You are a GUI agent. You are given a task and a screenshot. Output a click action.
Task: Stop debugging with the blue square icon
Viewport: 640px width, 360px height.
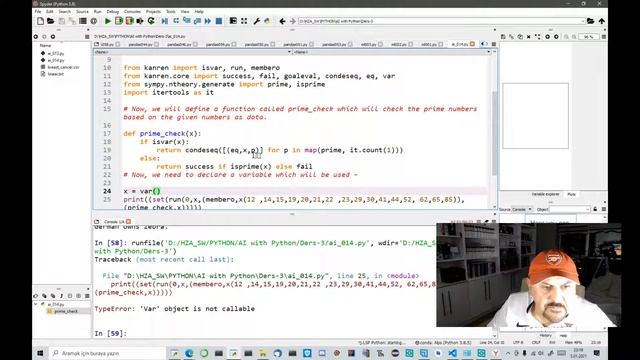[x=219, y=21]
